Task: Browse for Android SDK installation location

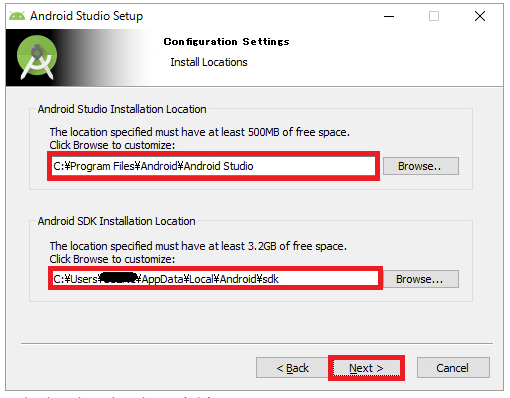Action: pyautogui.click(x=421, y=279)
